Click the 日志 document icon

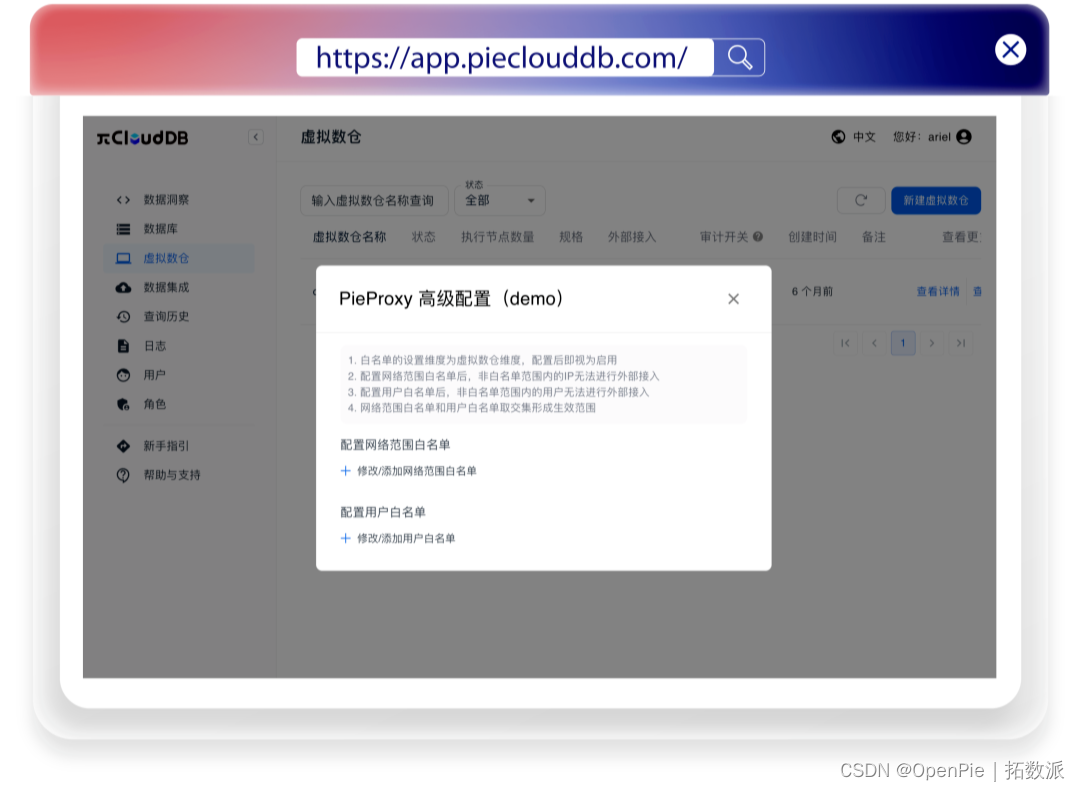[x=123, y=346]
